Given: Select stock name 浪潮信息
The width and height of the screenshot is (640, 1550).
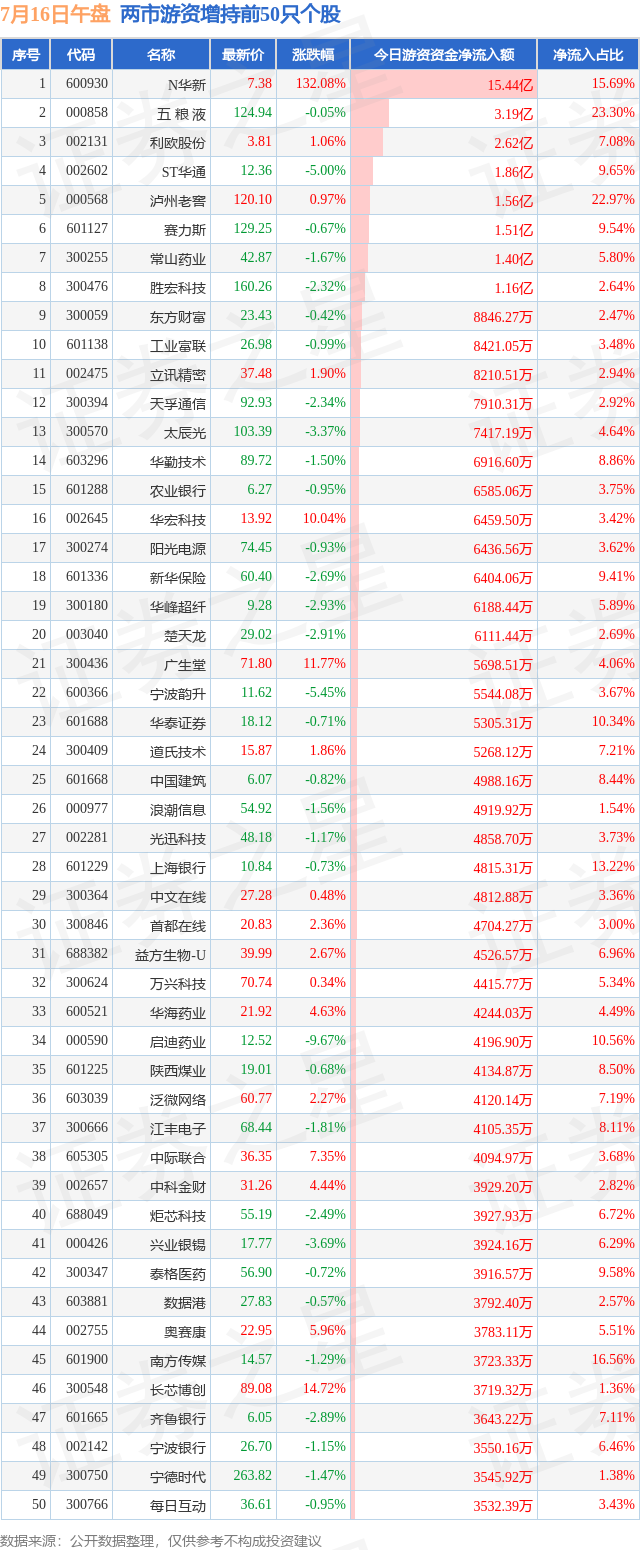Looking at the screenshot, I should click(178, 809).
